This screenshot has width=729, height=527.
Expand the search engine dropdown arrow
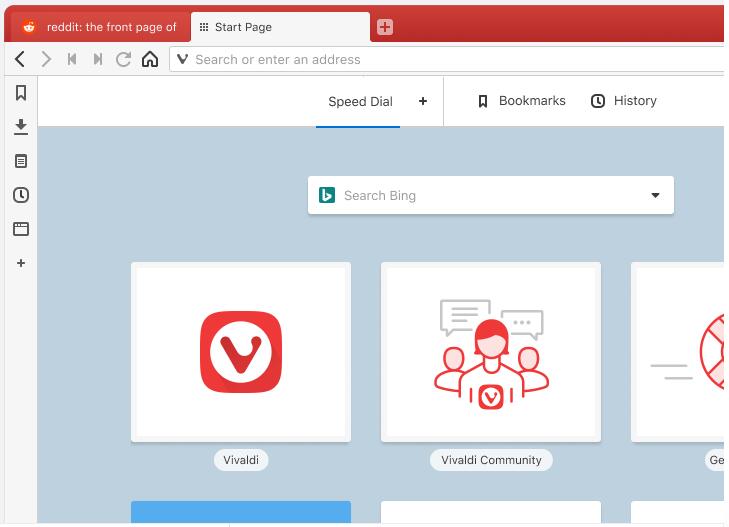[655, 195]
